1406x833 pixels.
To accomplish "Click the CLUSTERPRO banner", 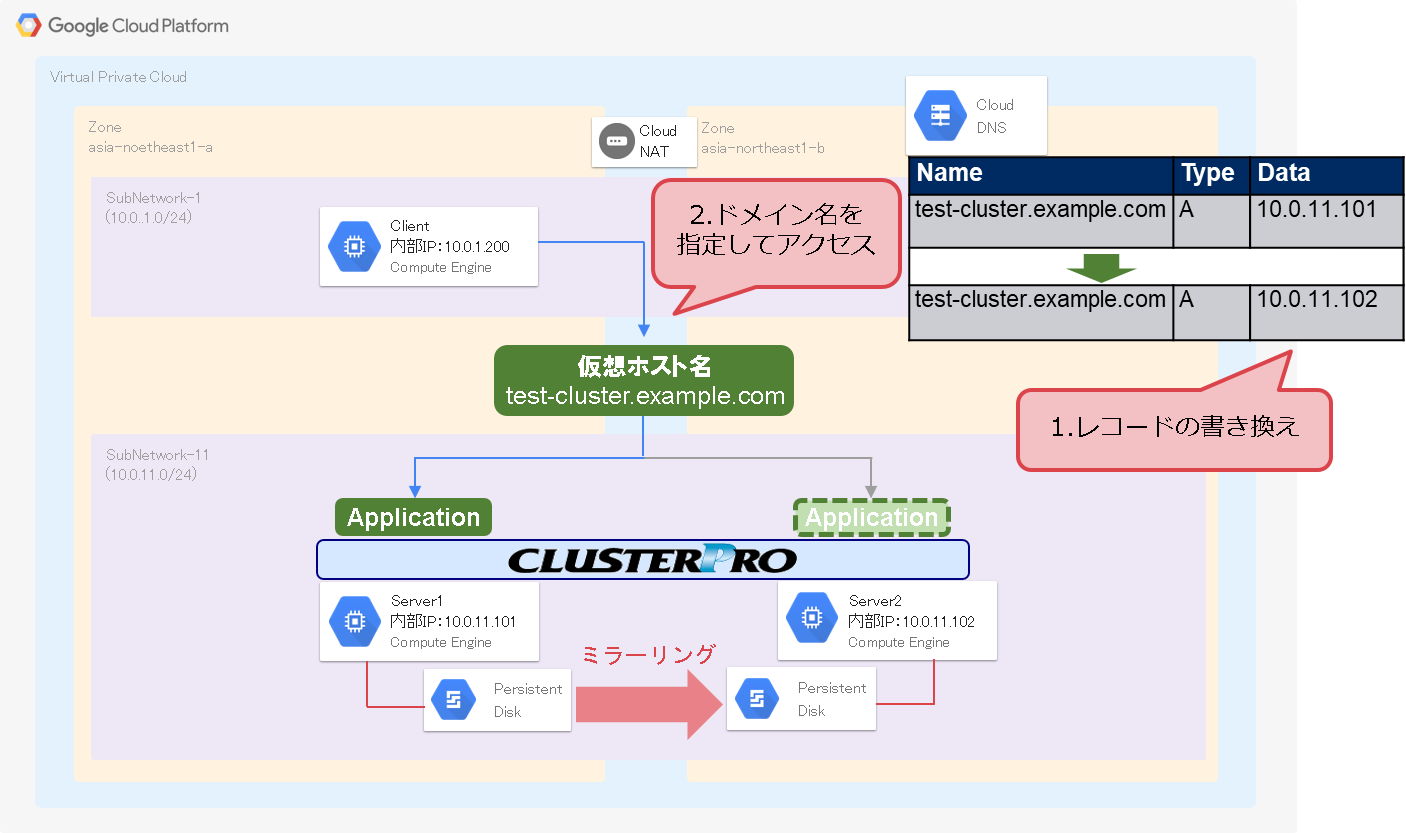I will click(643, 559).
